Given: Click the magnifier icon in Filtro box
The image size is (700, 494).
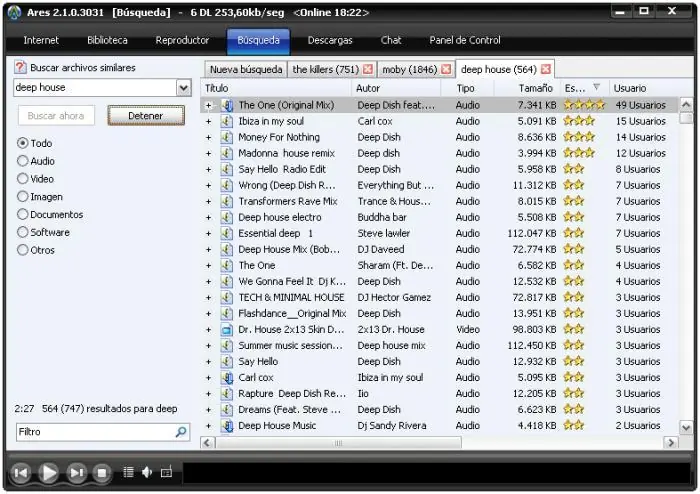Looking at the screenshot, I should click(x=181, y=432).
